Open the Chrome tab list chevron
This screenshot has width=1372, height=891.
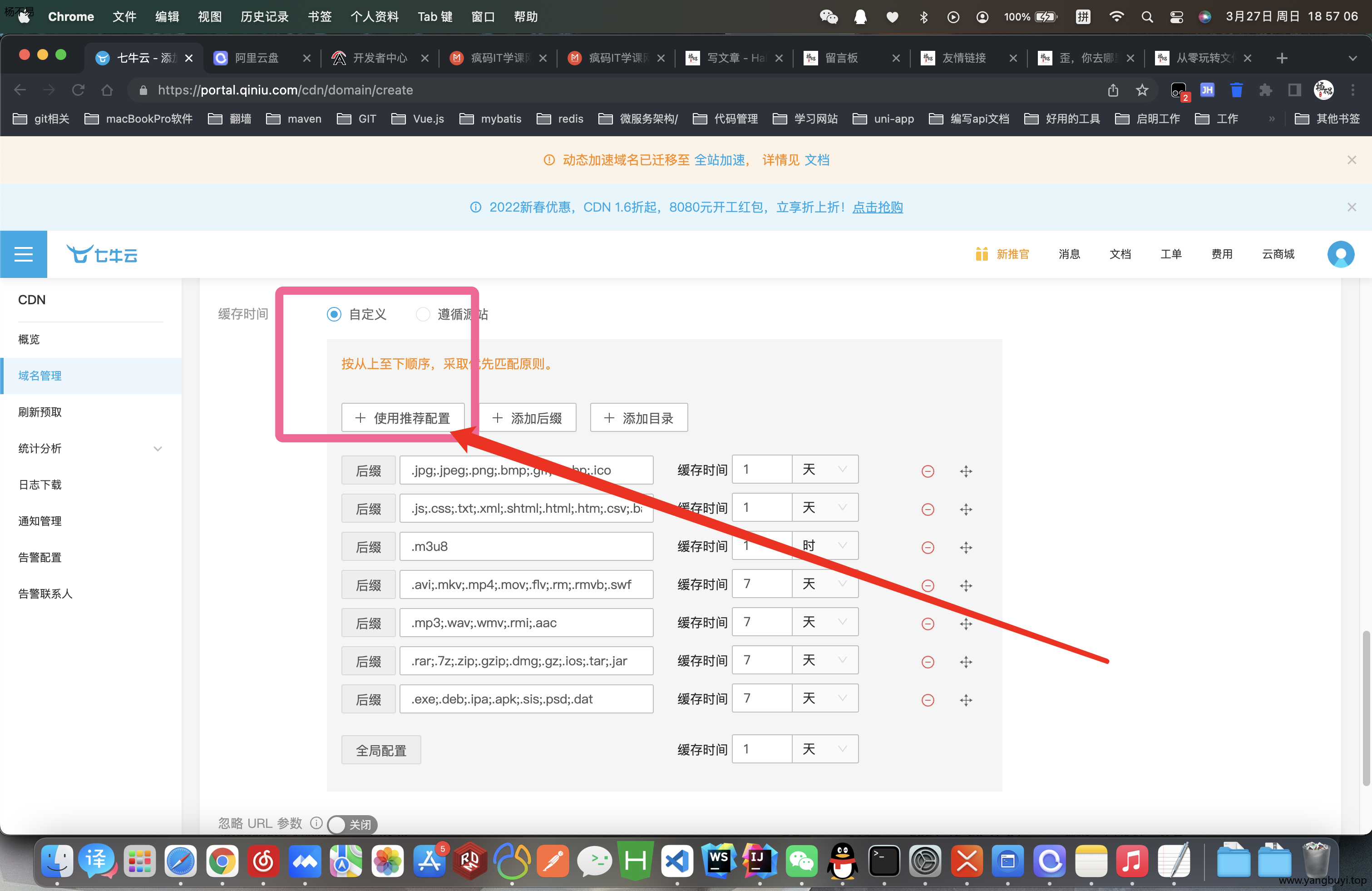pyautogui.click(x=1352, y=58)
